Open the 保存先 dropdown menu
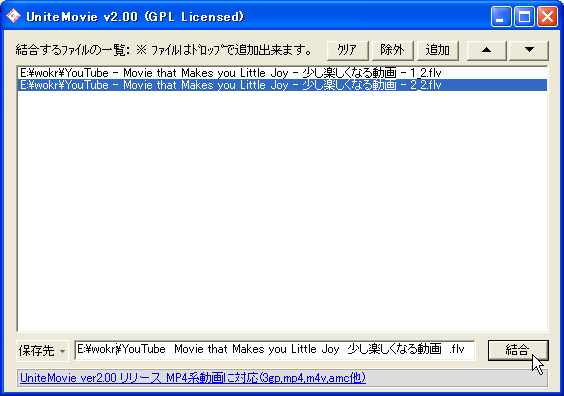Image resolution: width=564 pixels, height=396 pixels. (x=42, y=351)
